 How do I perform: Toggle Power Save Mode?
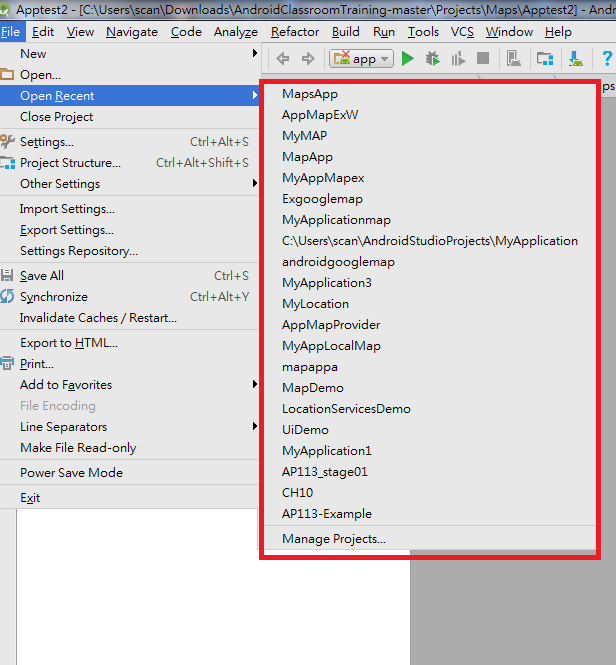tap(129, 472)
